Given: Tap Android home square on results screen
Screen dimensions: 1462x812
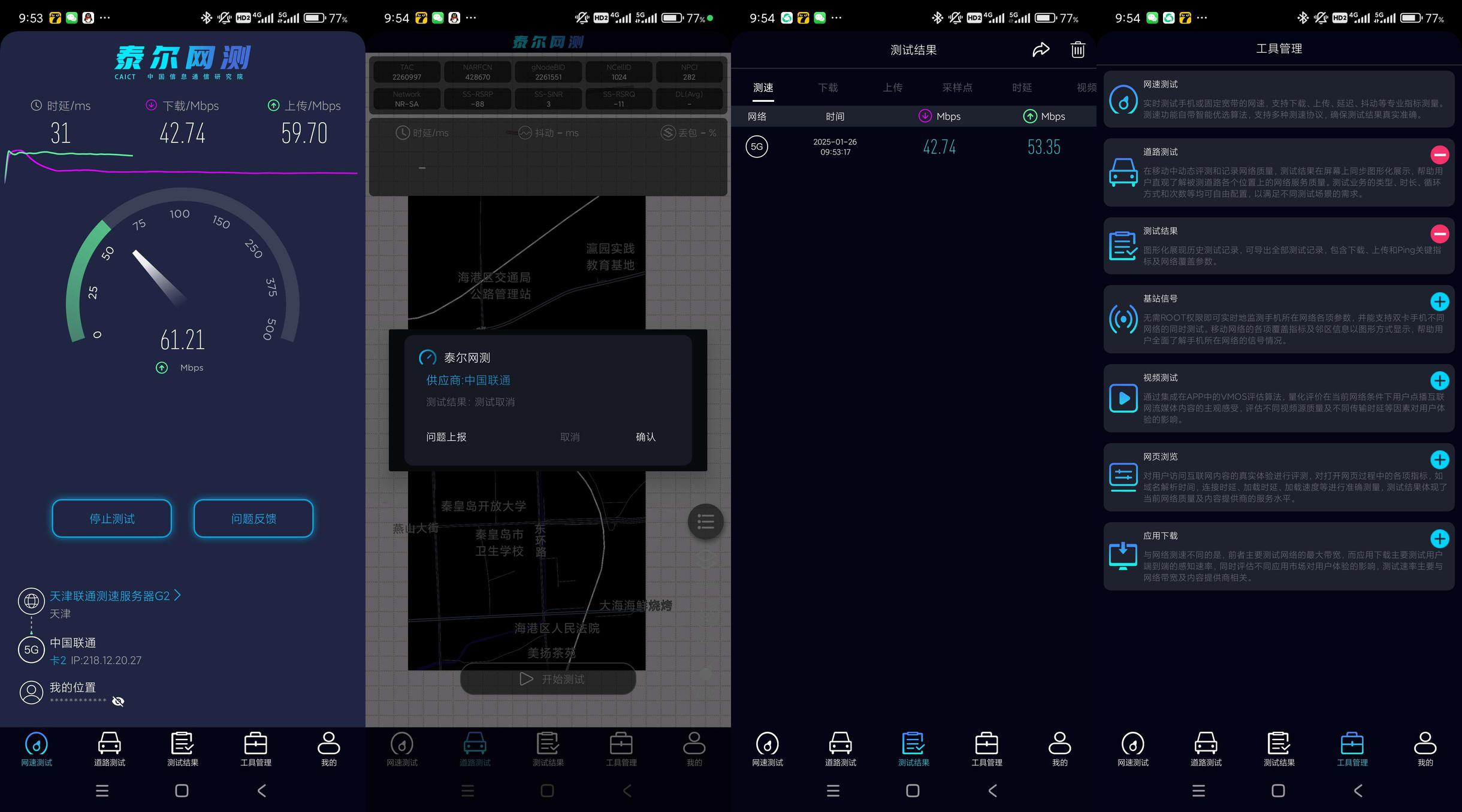Looking at the screenshot, I should [x=913, y=790].
